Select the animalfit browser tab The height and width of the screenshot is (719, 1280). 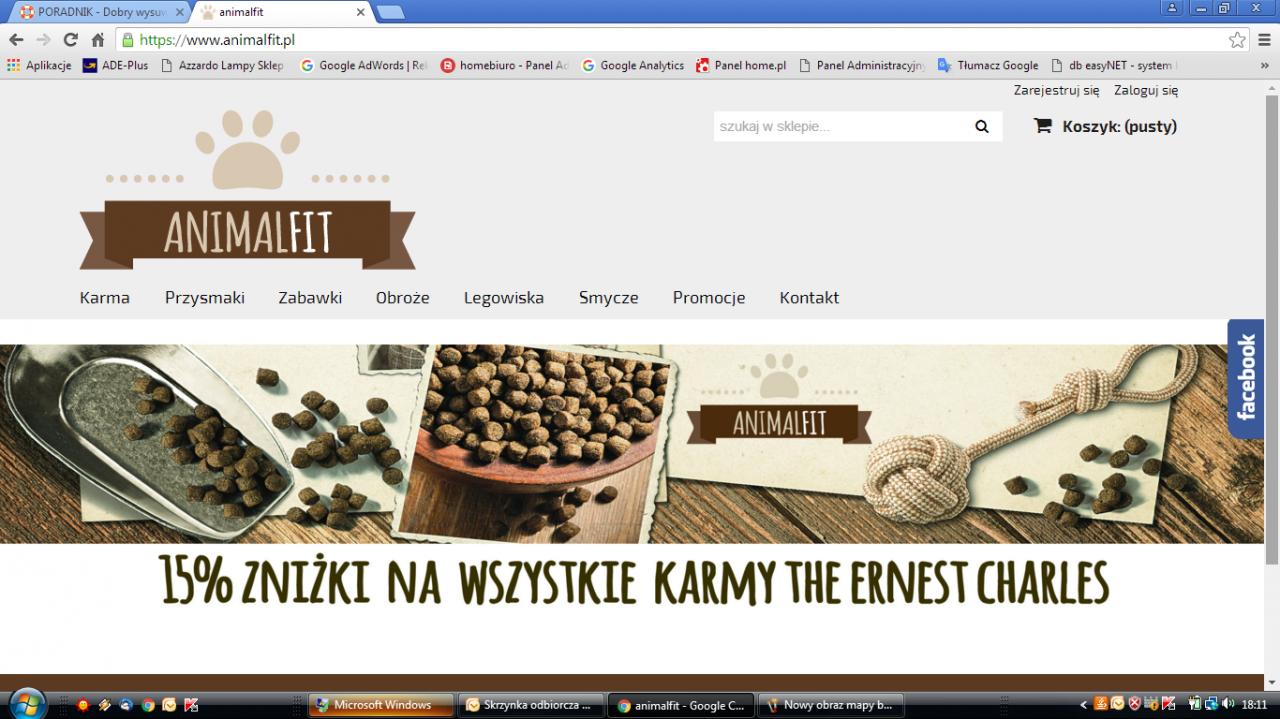point(282,12)
